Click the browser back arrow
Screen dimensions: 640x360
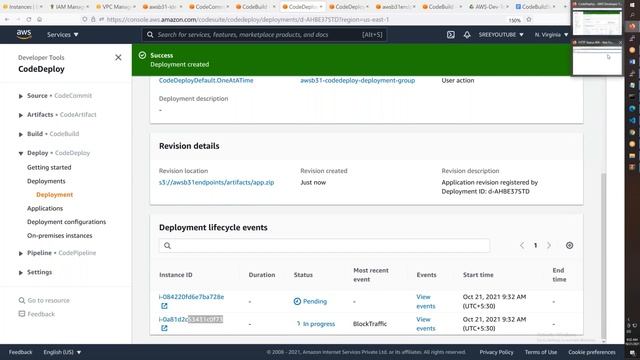point(7,20)
